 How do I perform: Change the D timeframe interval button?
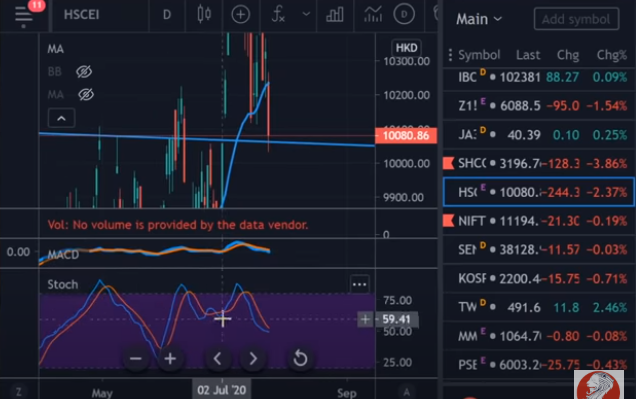(167, 15)
